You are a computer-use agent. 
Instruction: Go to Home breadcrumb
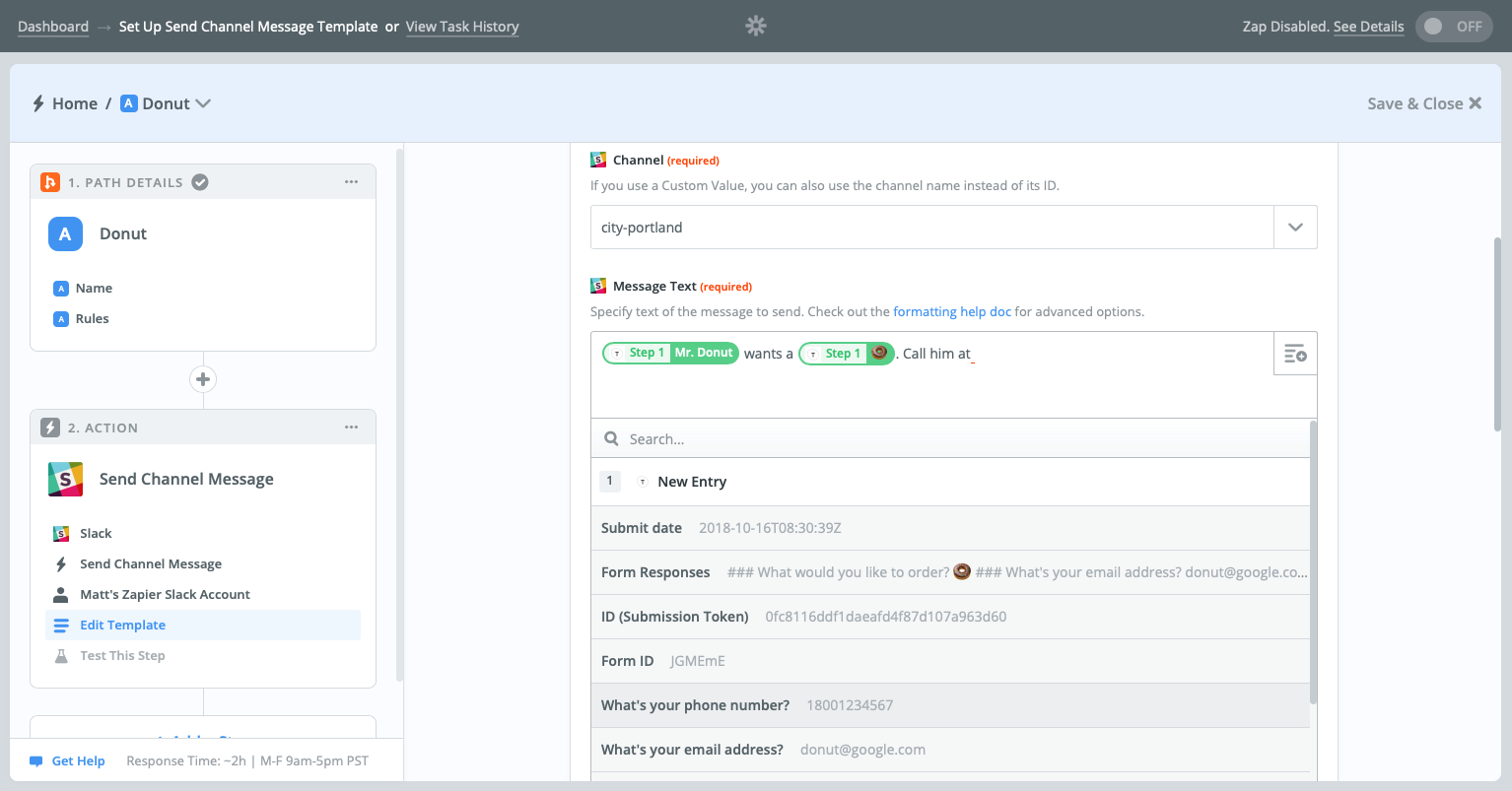coord(75,103)
